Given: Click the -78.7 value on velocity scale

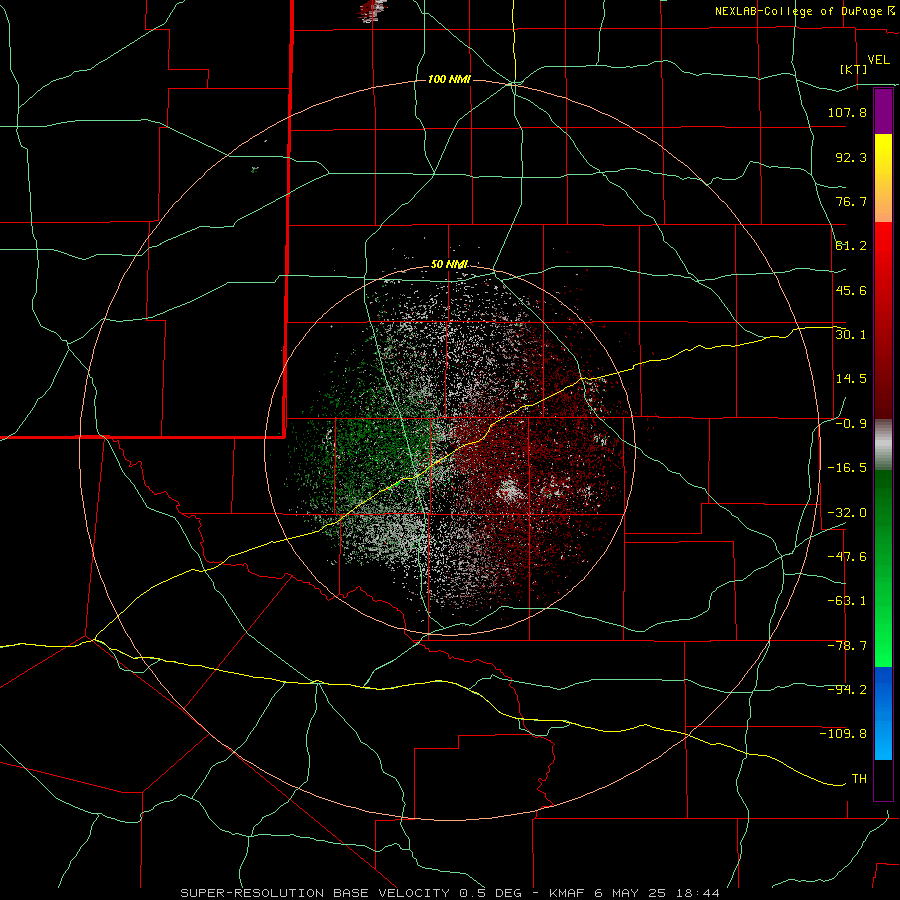Looking at the screenshot, I should tap(847, 646).
